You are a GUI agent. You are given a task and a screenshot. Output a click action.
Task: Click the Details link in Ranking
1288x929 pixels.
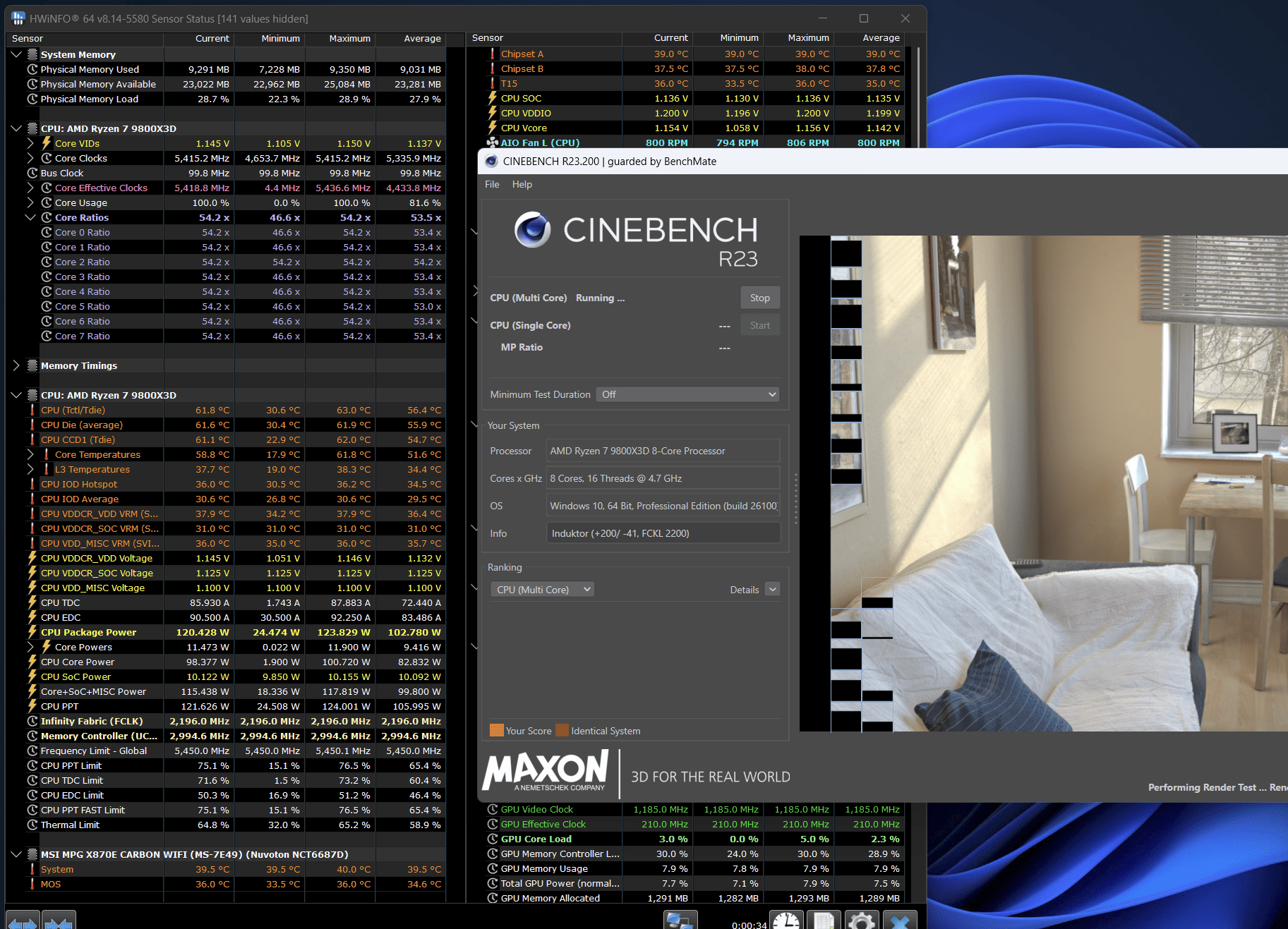(x=745, y=590)
